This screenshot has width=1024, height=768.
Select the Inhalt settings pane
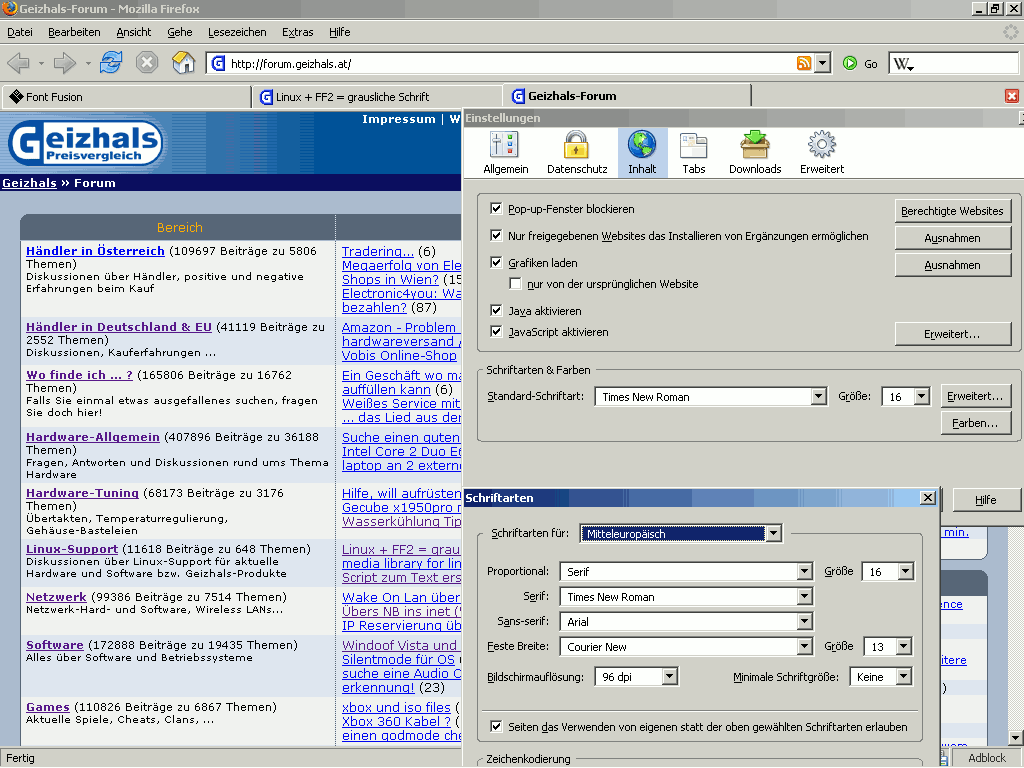(642, 153)
